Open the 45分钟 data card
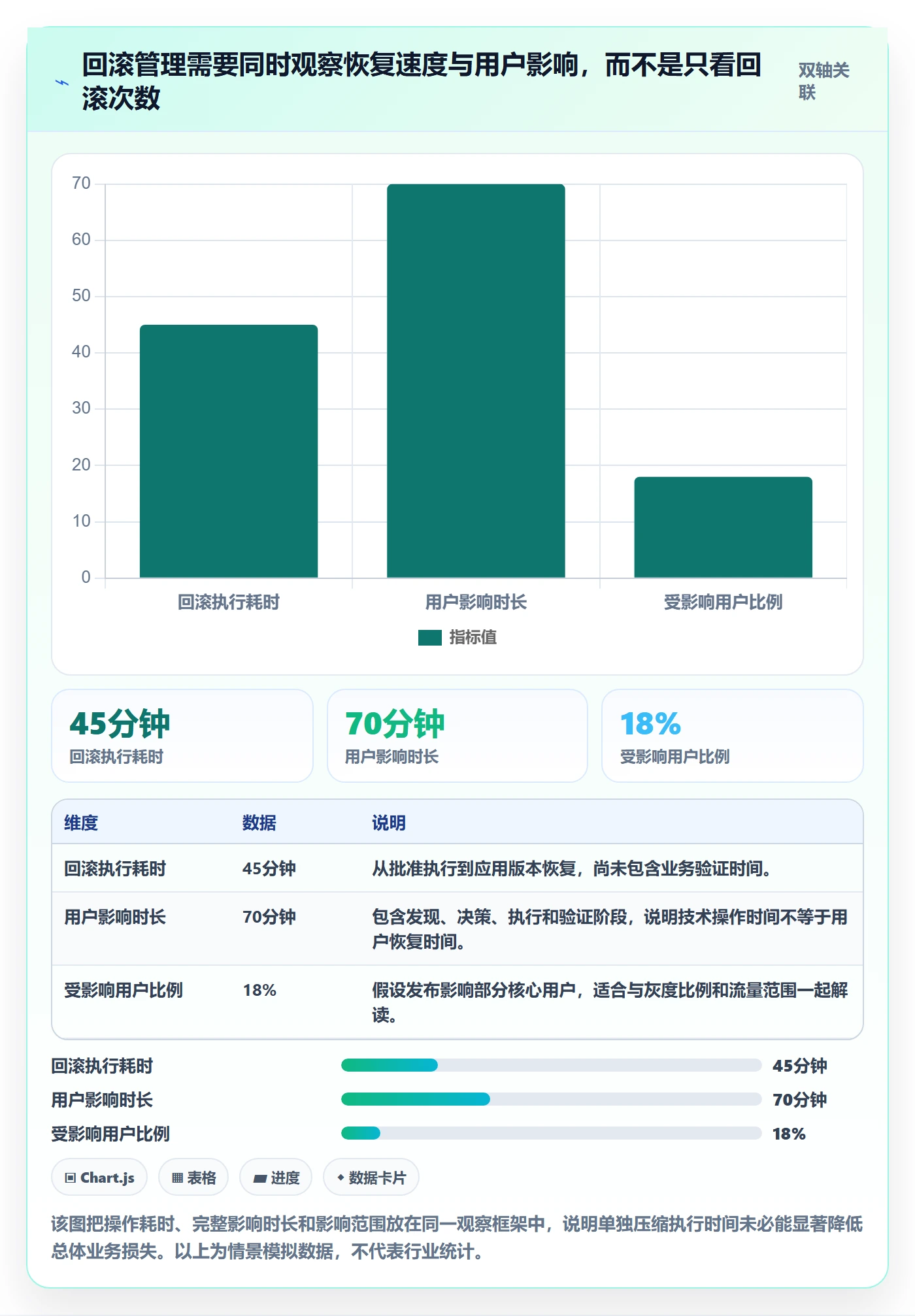 182,736
